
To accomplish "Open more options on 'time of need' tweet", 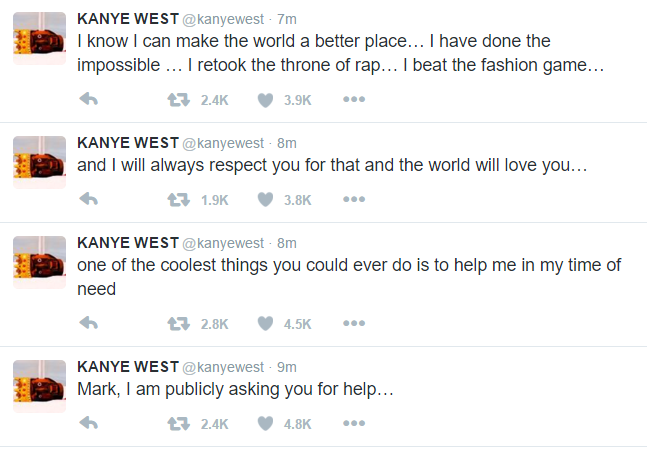I will coord(354,323).
